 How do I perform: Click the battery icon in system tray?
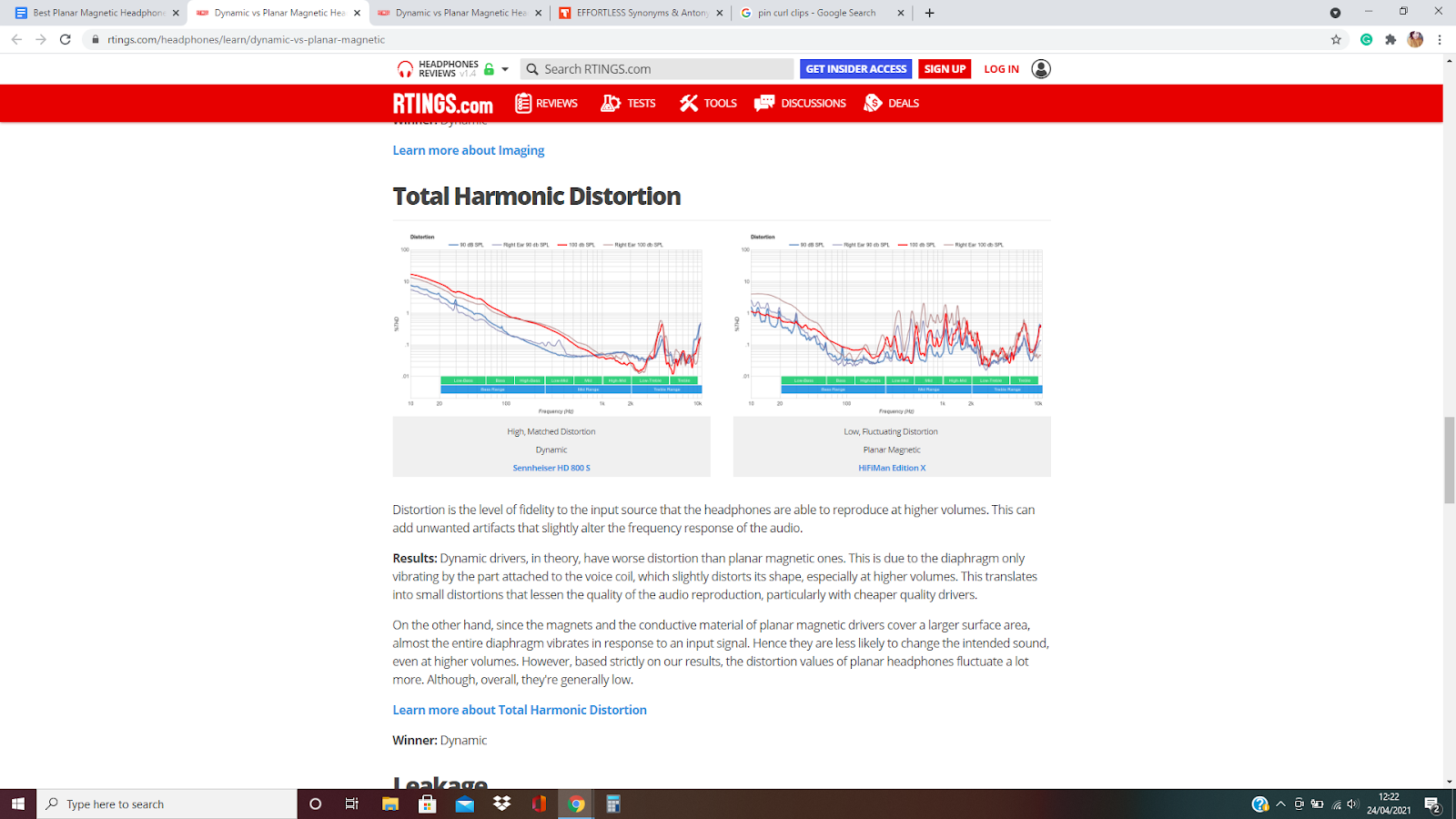[x=1317, y=804]
